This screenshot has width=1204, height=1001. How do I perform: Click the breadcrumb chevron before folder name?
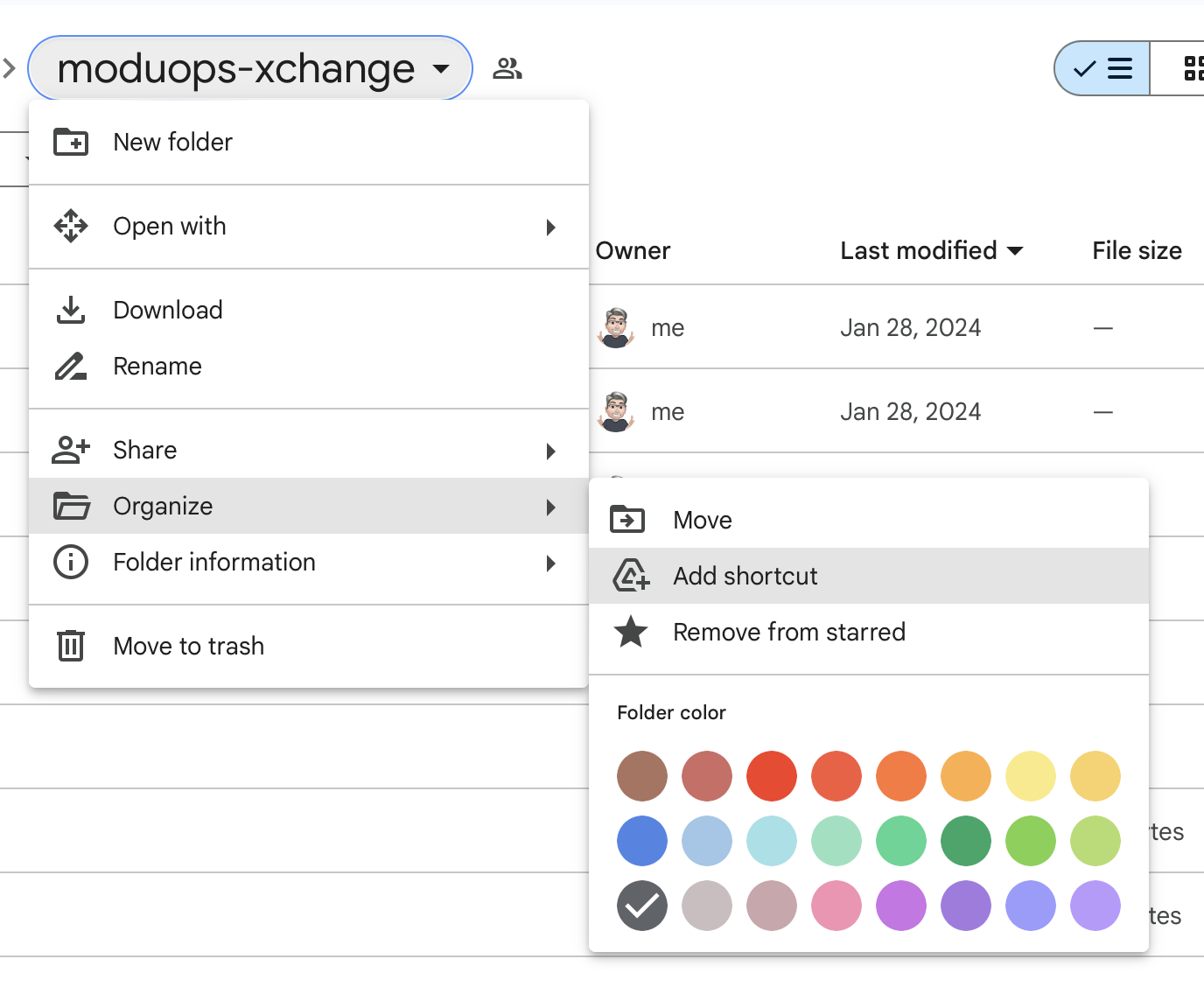[x=10, y=68]
